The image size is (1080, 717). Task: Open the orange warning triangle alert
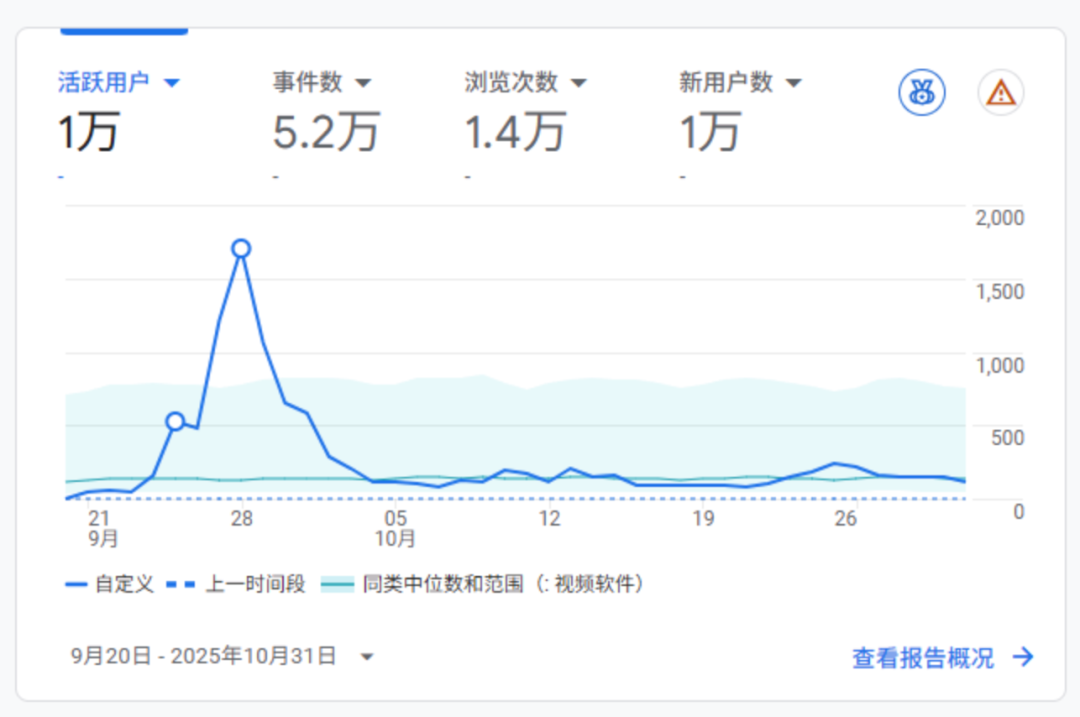click(x=1000, y=92)
